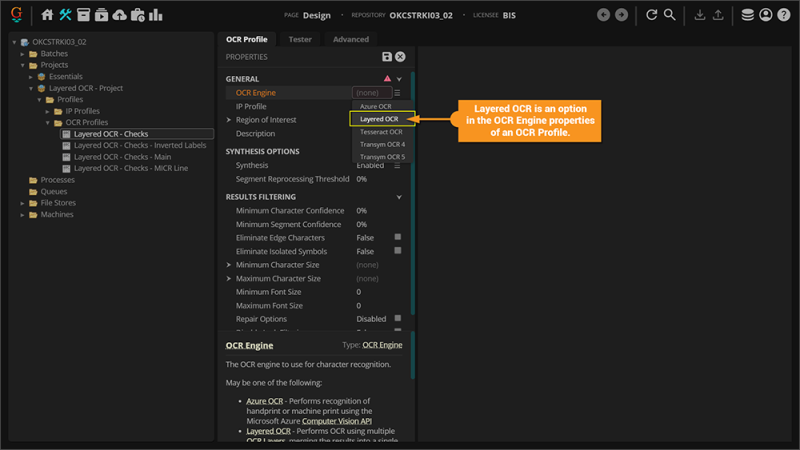Viewport: 800px width, 450px height.
Task: Switch to the OCR Profile tab
Action: tap(246, 39)
